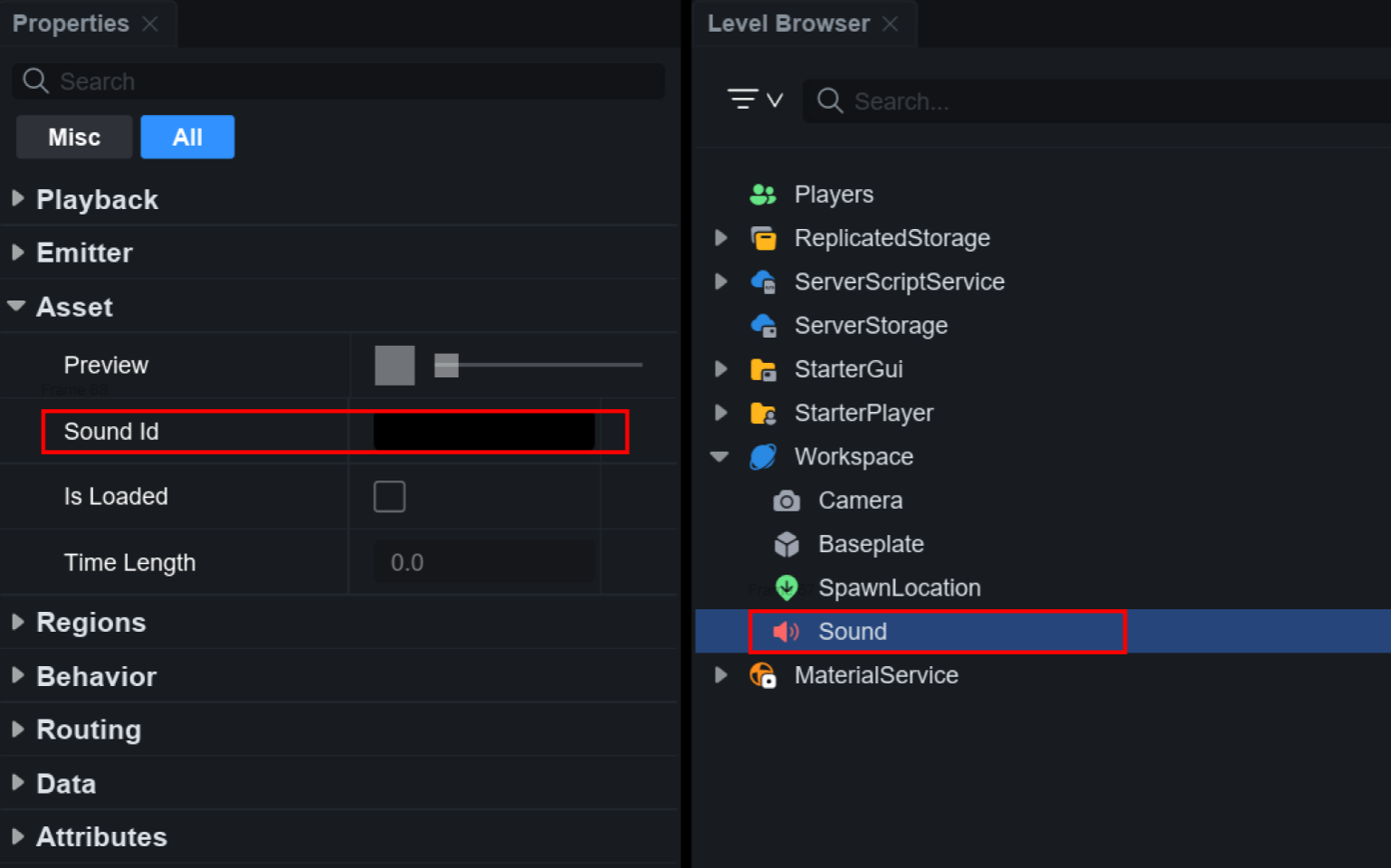
Task: Open the Level Browser filter menu
Action: [x=754, y=100]
